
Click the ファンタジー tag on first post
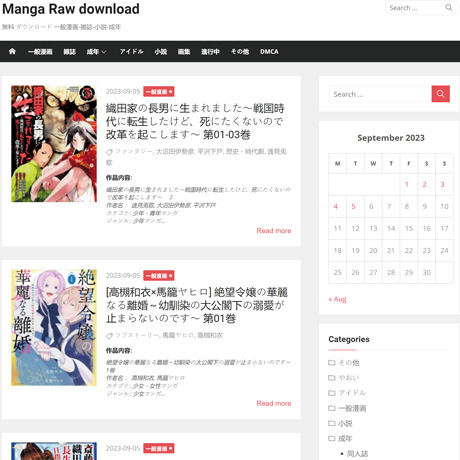click(x=133, y=152)
